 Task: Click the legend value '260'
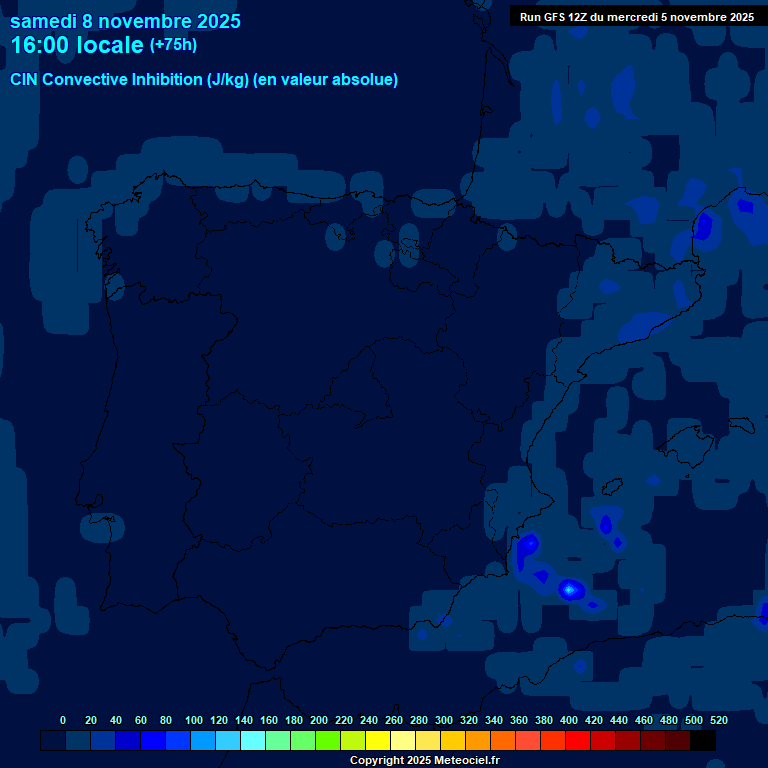(x=394, y=720)
